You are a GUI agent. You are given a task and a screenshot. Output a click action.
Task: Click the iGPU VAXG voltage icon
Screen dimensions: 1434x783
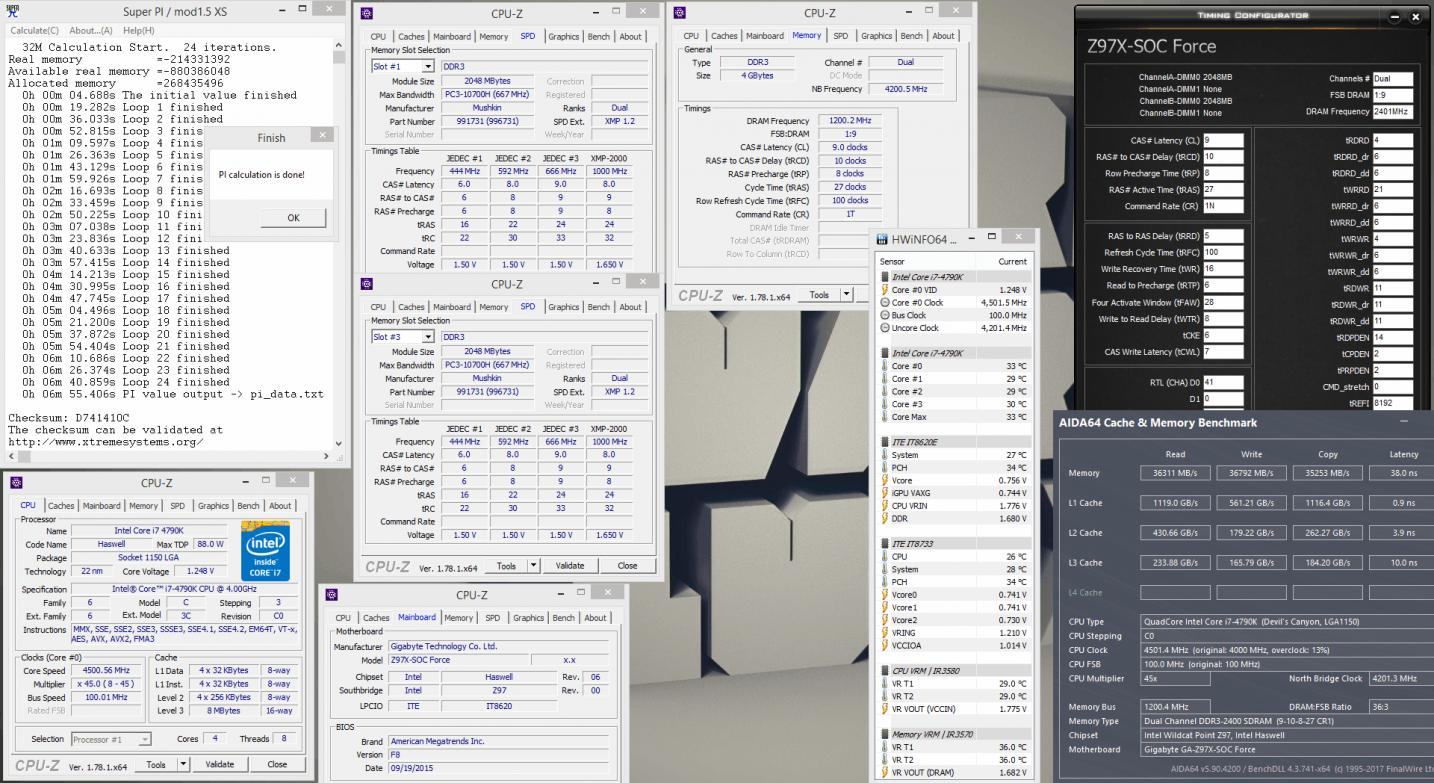(885, 493)
